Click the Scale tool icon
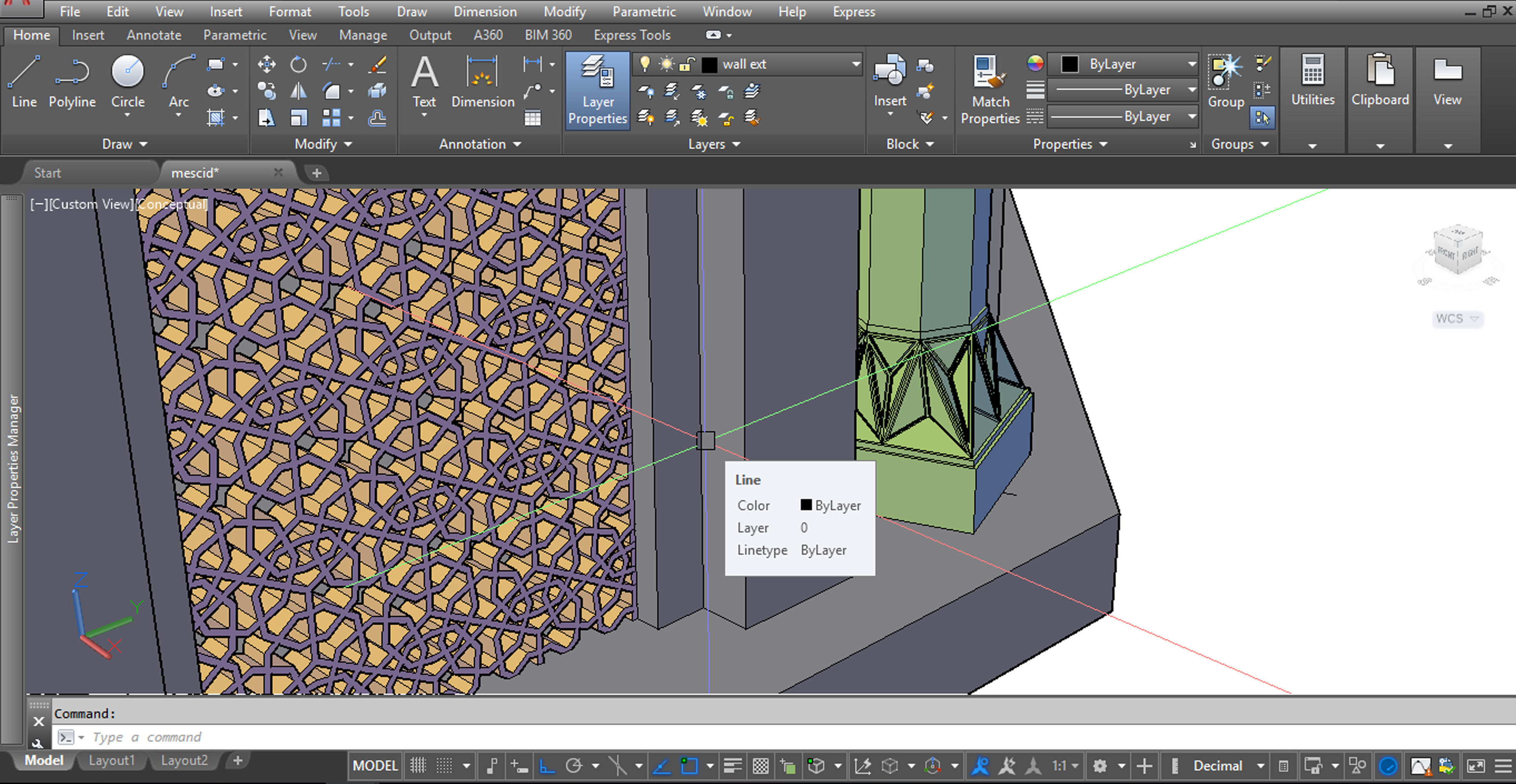This screenshot has width=1516, height=784. click(x=298, y=118)
